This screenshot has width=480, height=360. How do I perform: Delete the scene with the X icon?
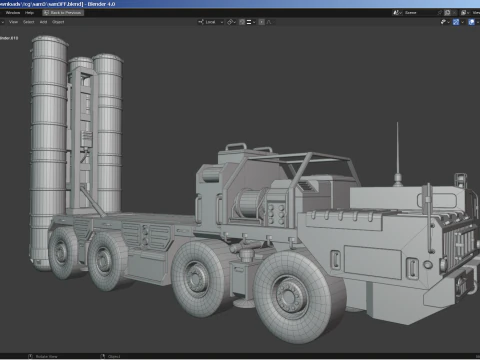[454, 13]
